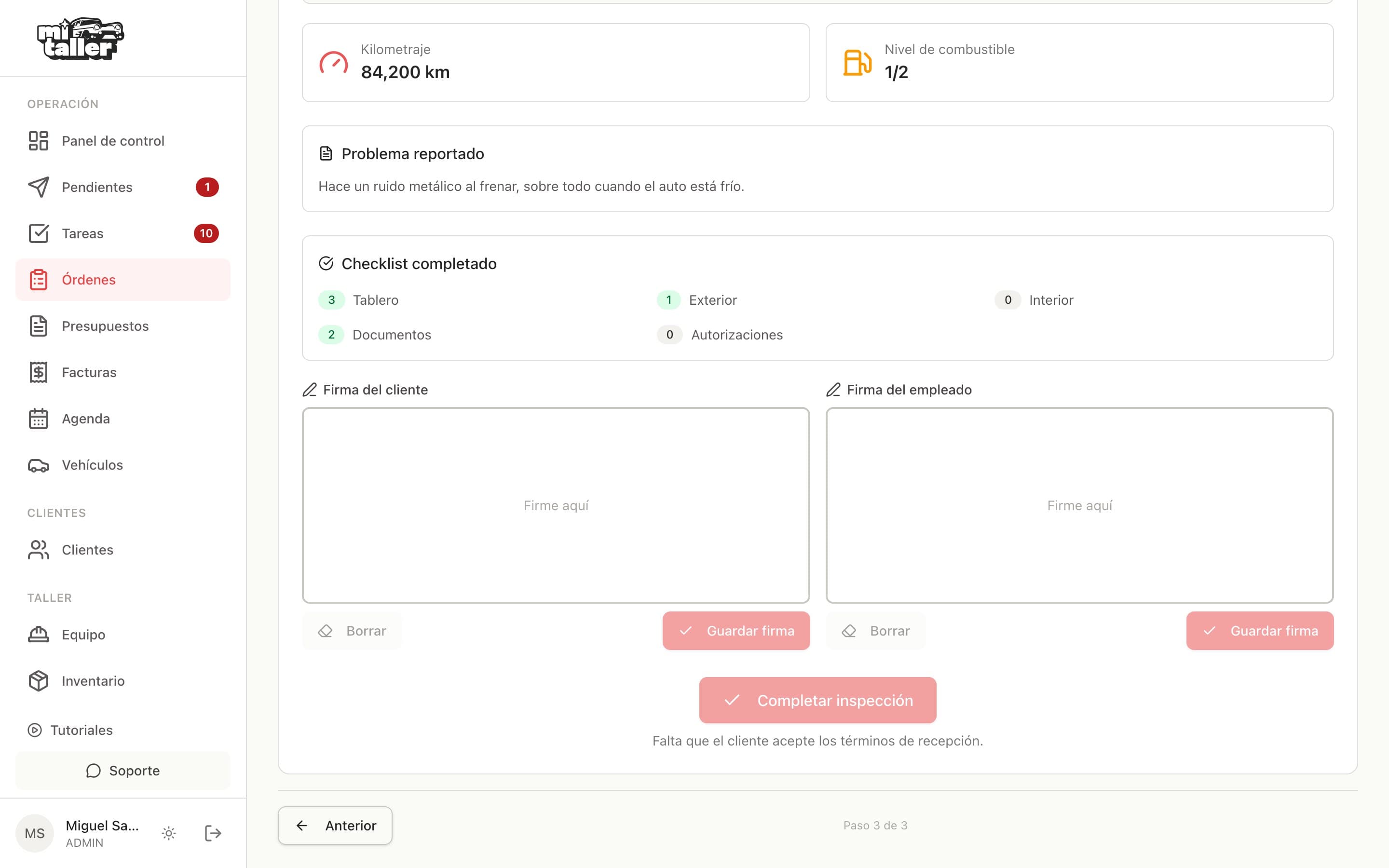The width and height of the screenshot is (1389, 868).
Task: Go back with the Anterior button
Action: coord(335,826)
